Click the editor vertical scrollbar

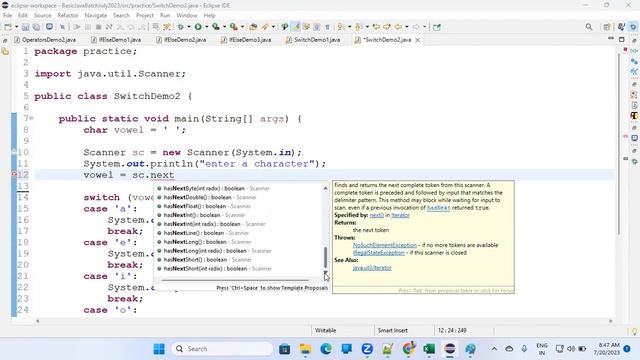pyautogui.click(x=620, y=144)
